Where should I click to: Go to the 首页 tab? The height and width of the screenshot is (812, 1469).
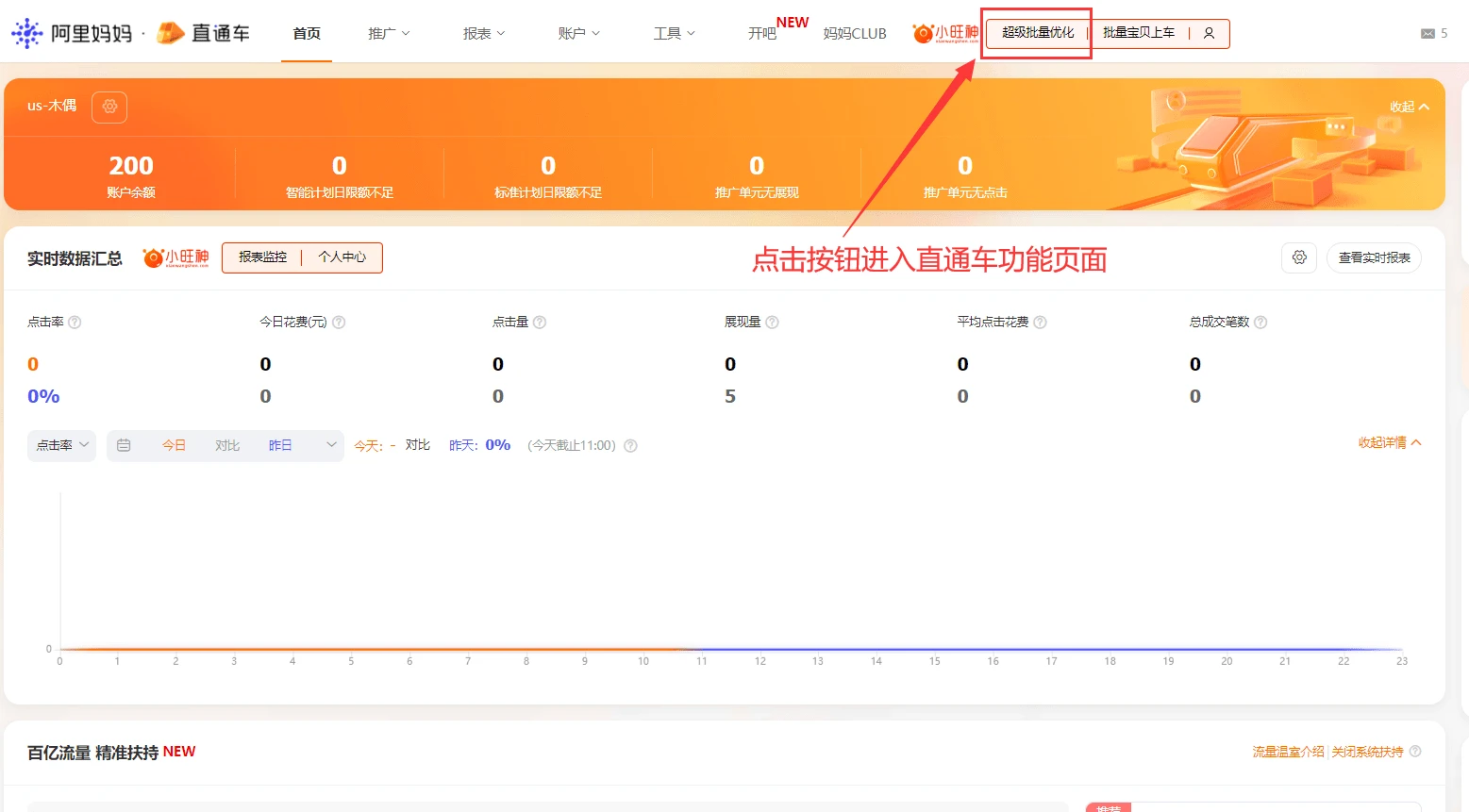[307, 33]
